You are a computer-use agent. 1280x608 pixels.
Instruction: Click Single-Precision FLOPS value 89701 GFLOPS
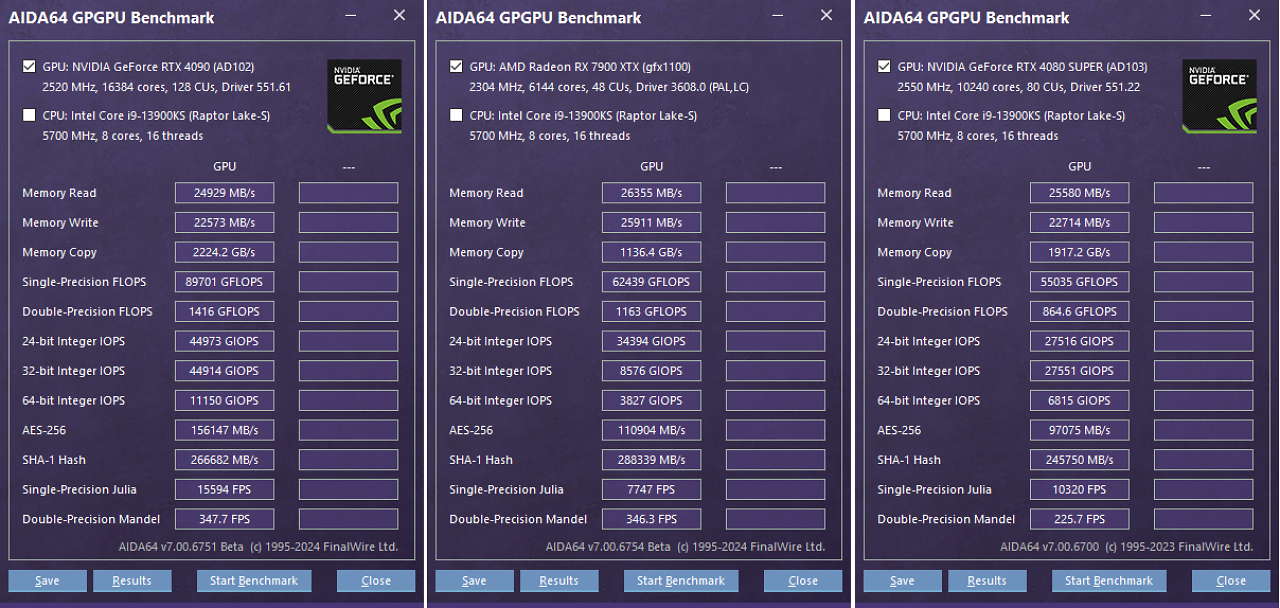[x=224, y=282]
